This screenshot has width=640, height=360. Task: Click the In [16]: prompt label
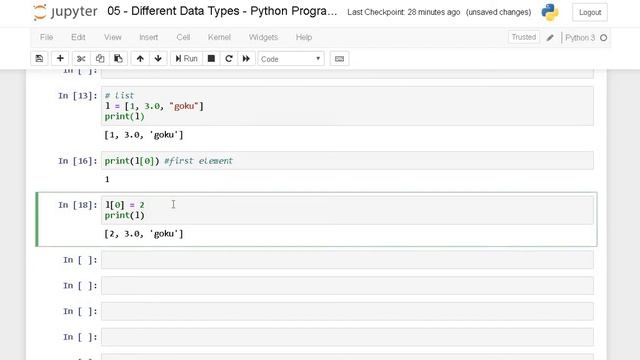click(x=78, y=161)
